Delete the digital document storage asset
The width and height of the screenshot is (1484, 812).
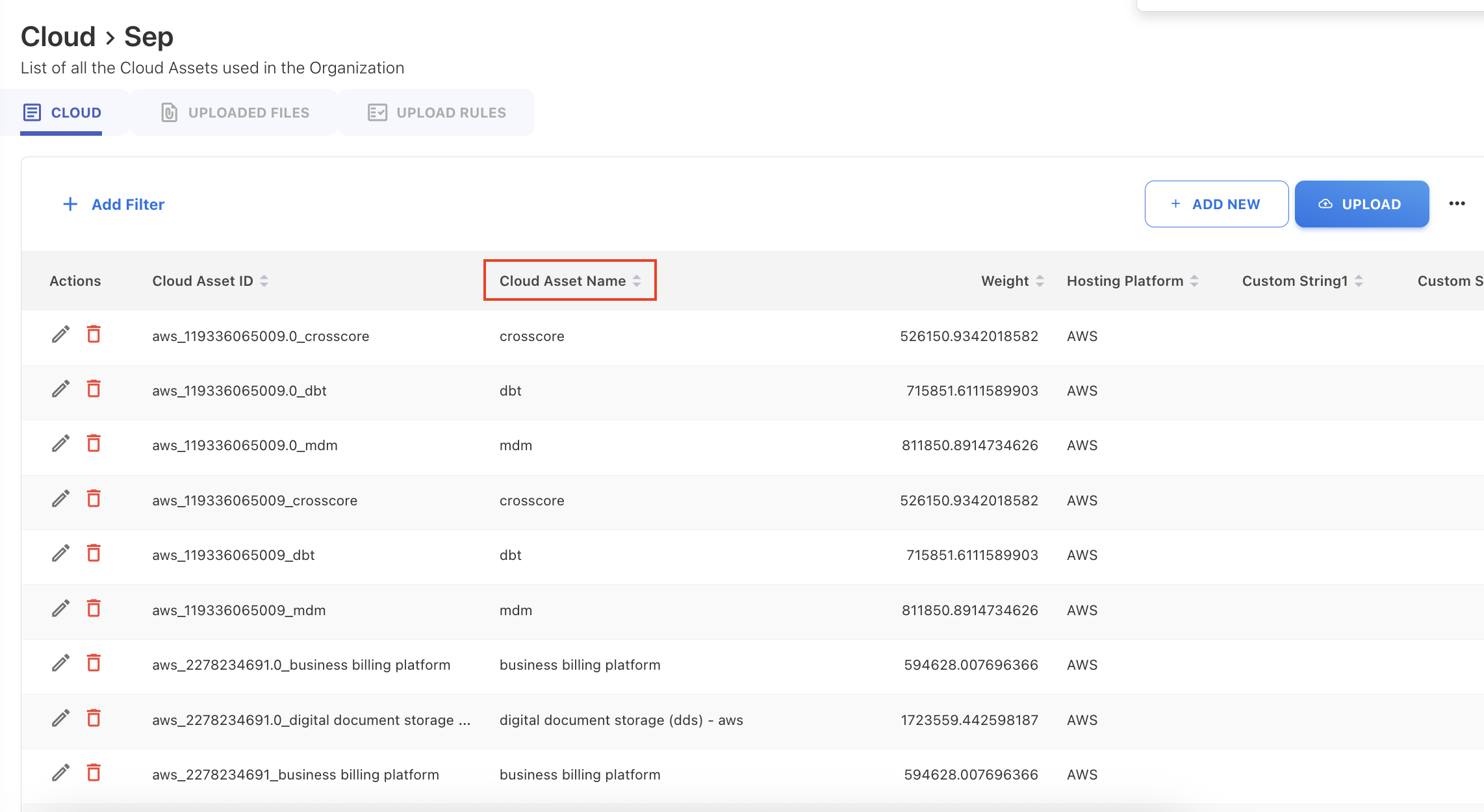(x=94, y=718)
